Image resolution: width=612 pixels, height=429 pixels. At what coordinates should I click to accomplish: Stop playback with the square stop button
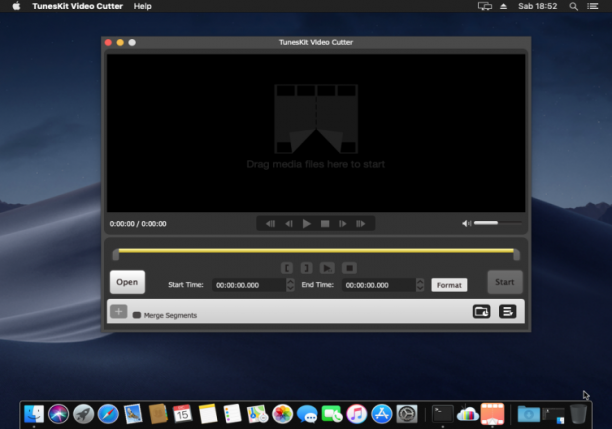click(x=325, y=224)
